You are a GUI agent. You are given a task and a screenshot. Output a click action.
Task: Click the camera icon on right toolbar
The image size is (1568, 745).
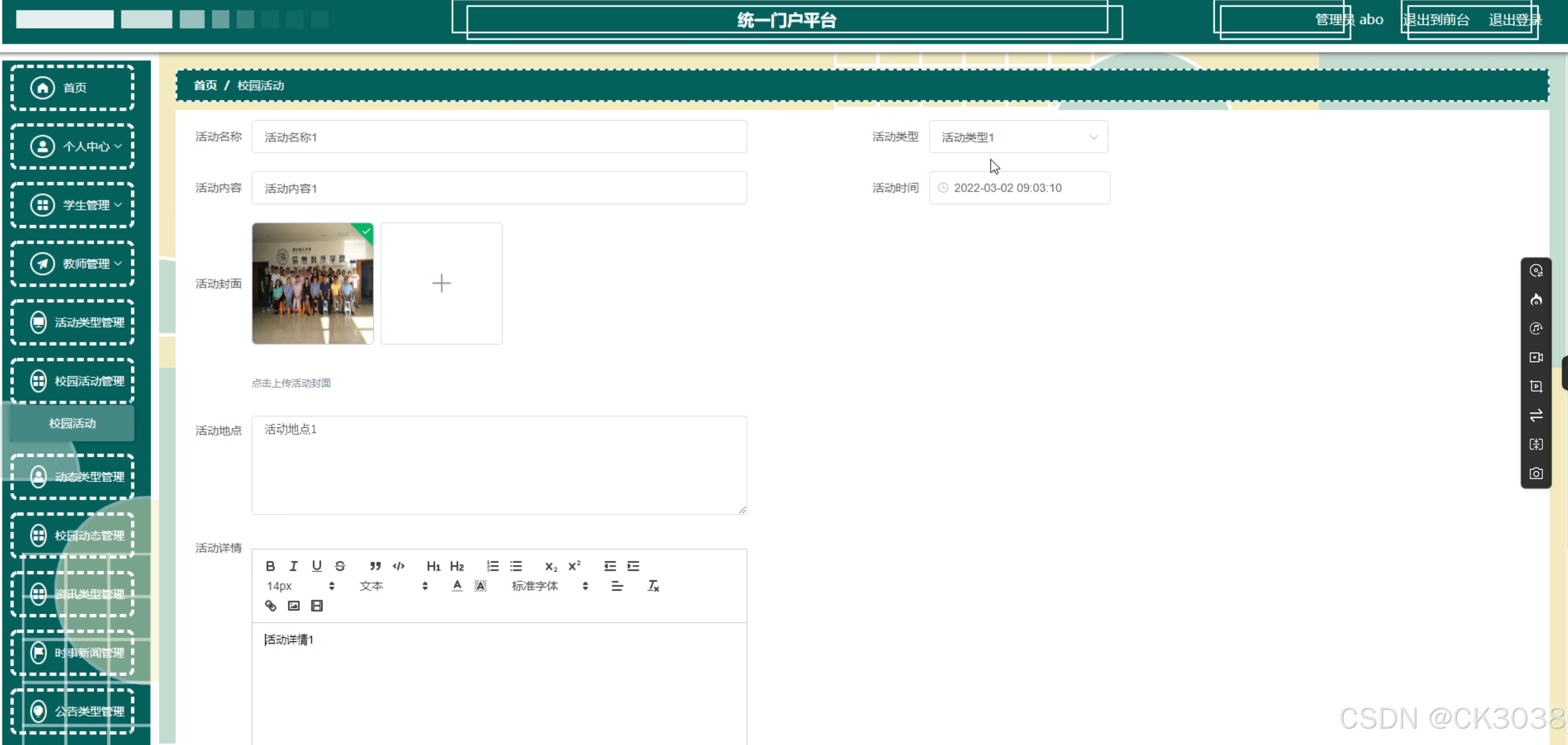click(x=1535, y=474)
